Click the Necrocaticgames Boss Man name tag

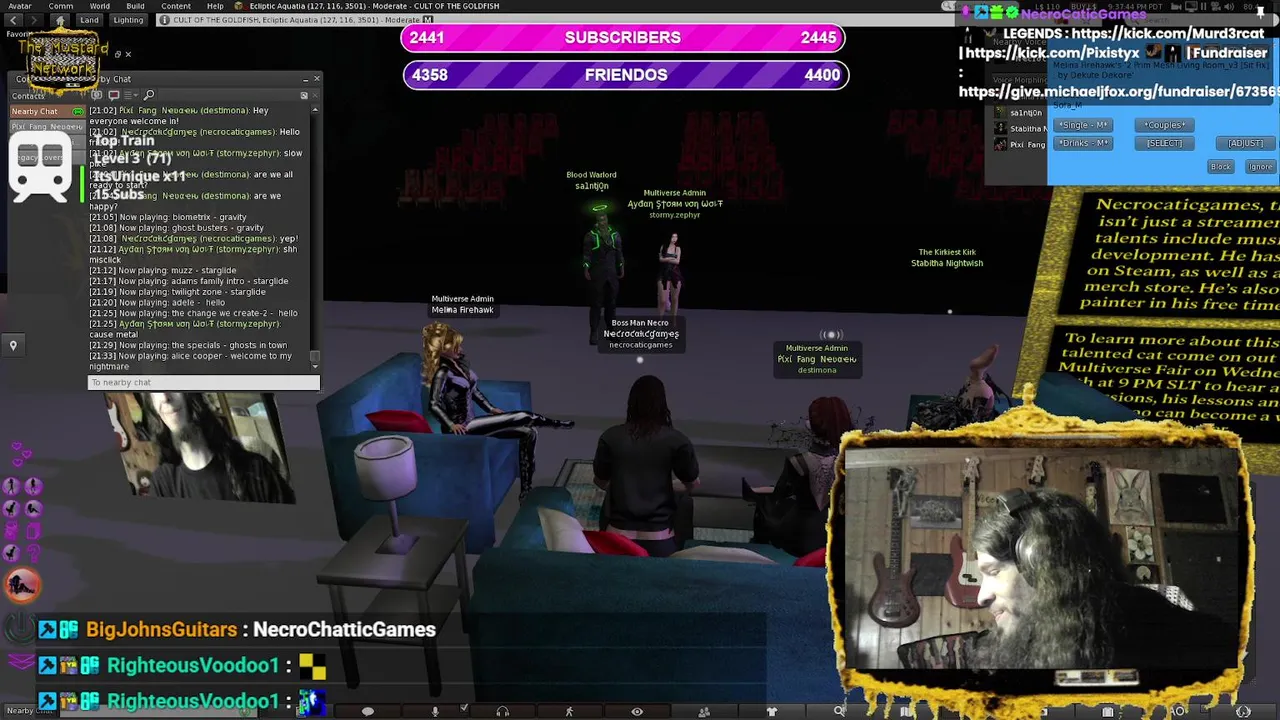point(641,334)
